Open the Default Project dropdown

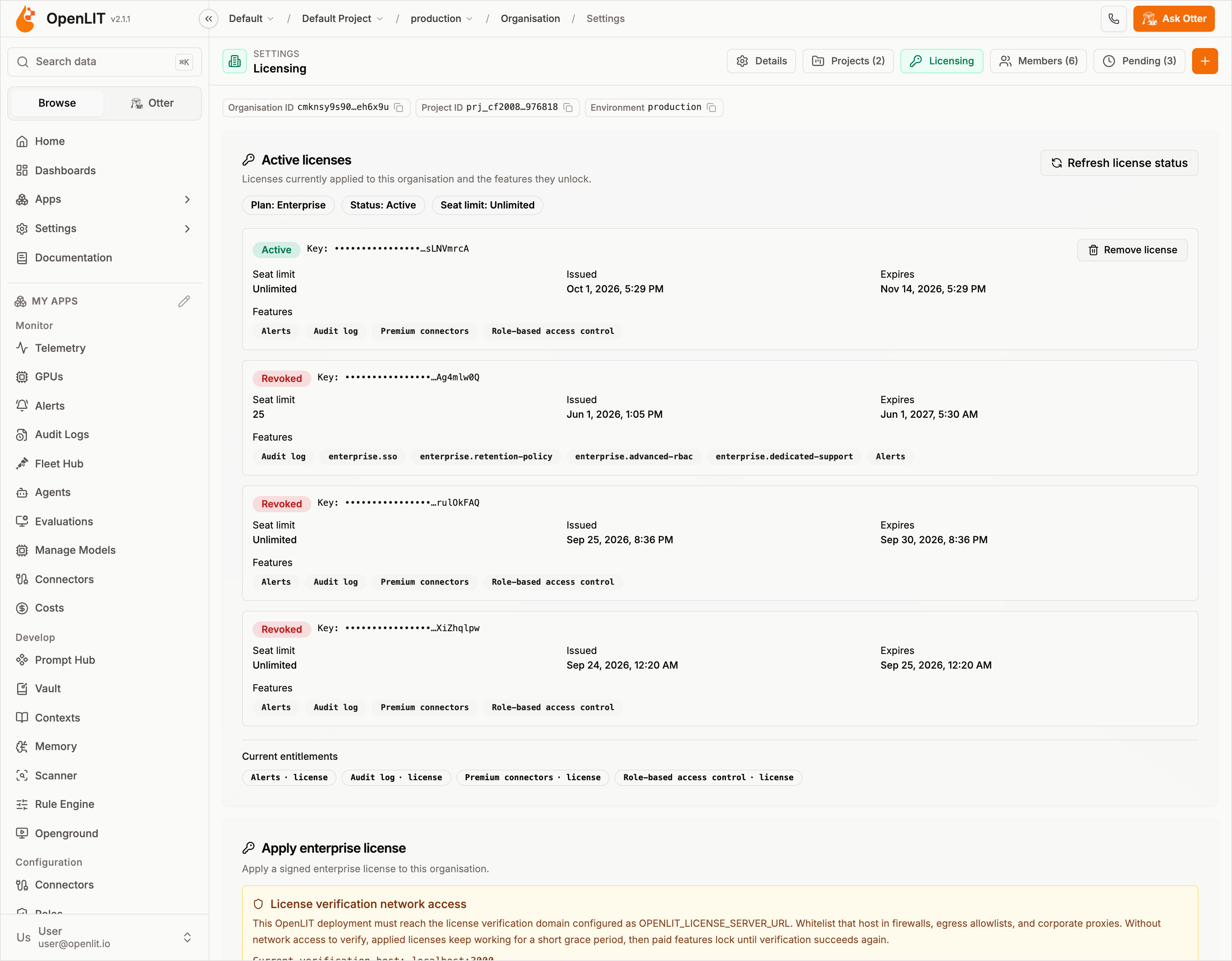[342, 19]
